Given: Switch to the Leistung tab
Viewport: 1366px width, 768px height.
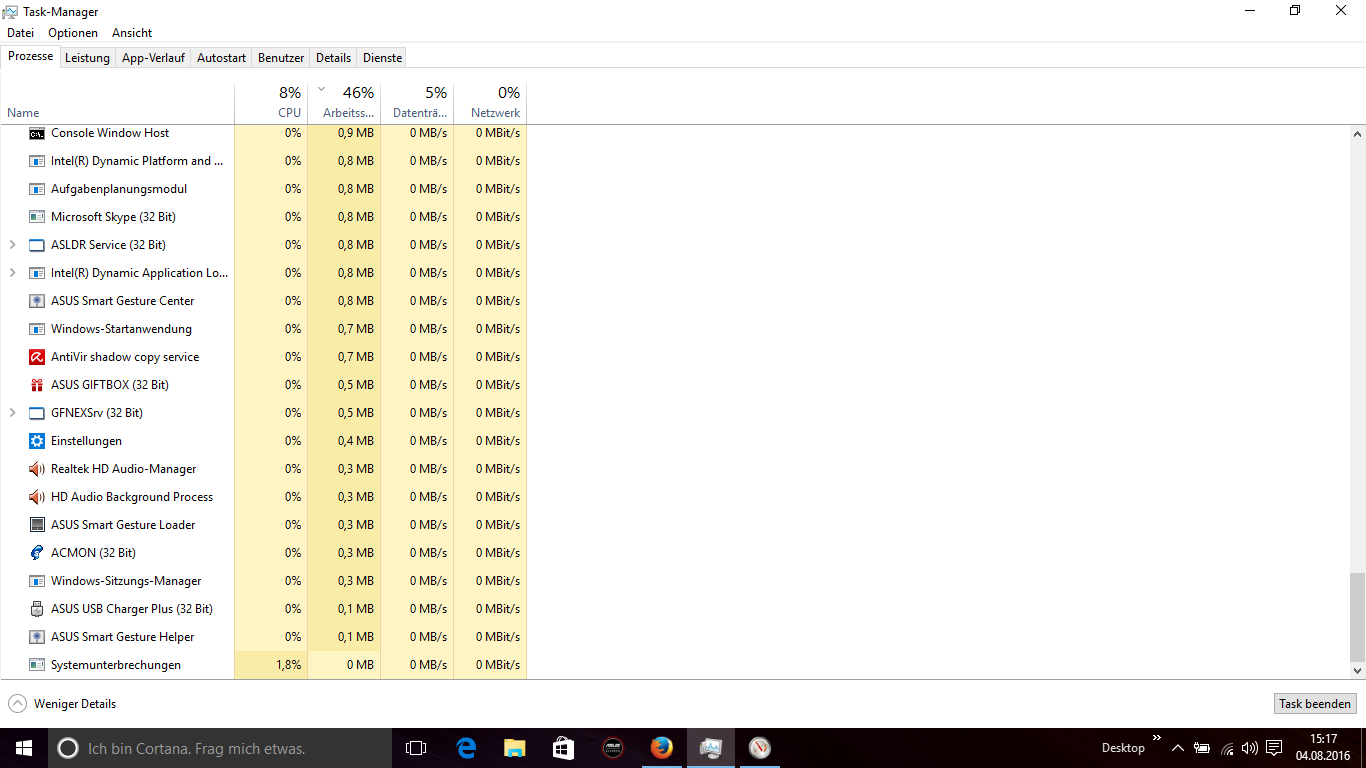Looking at the screenshot, I should tap(87, 58).
